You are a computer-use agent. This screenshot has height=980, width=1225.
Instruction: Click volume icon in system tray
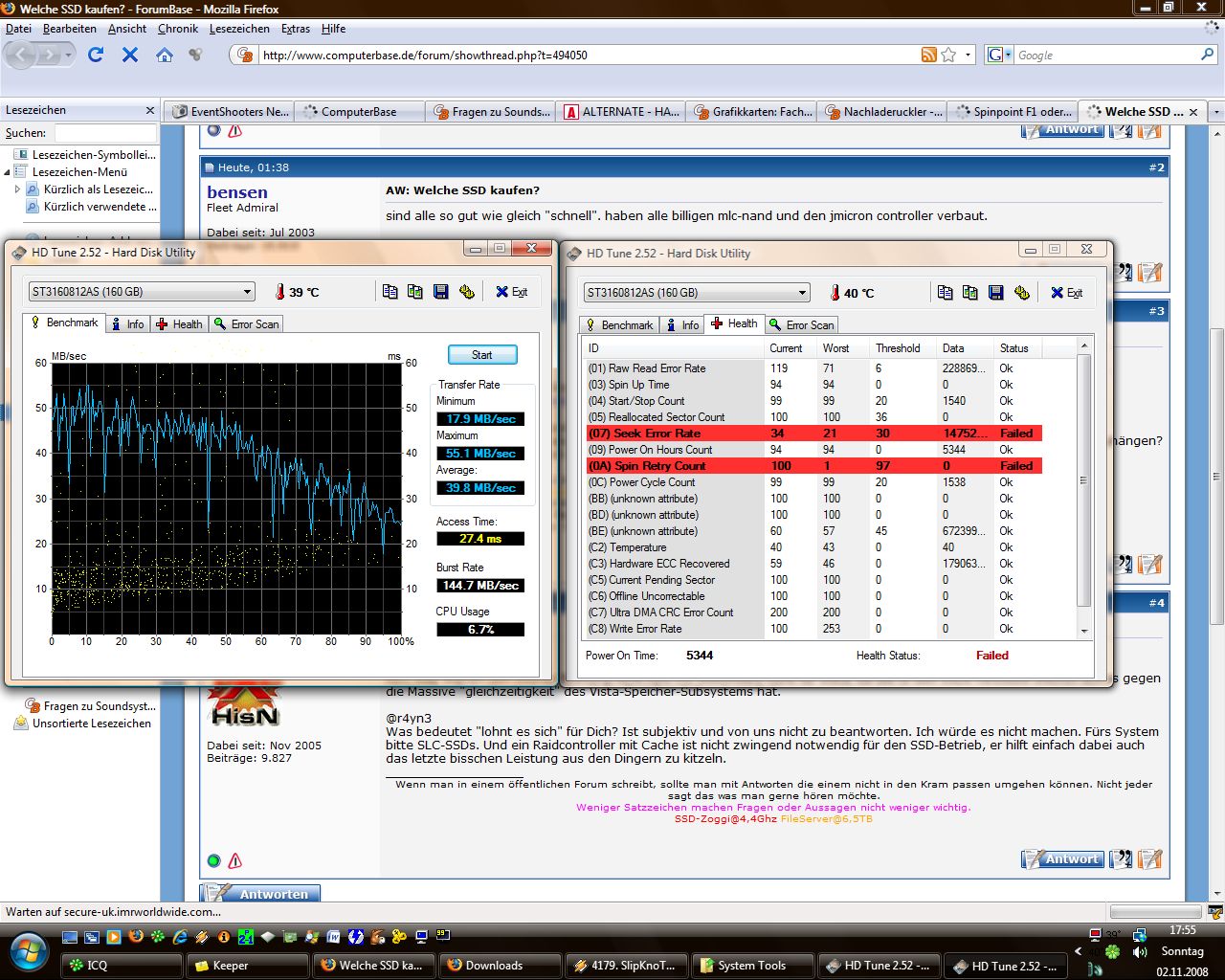[1139, 952]
